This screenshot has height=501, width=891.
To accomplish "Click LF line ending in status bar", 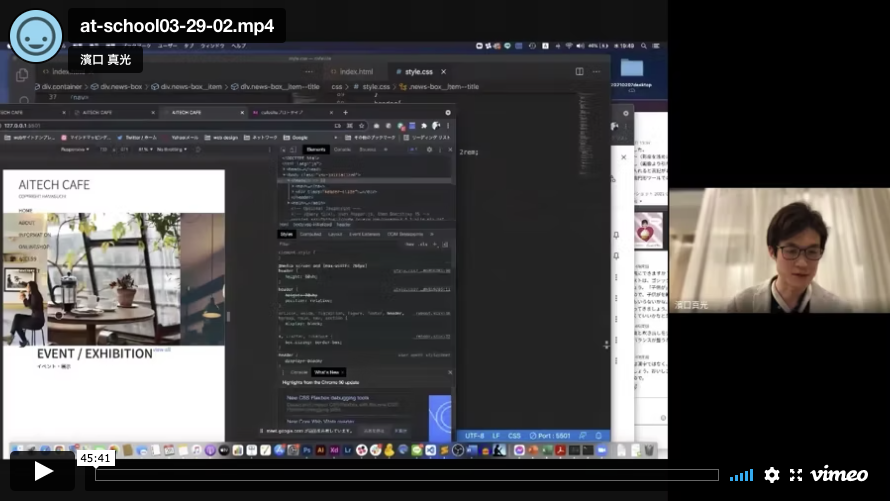I will click(x=496, y=436).
